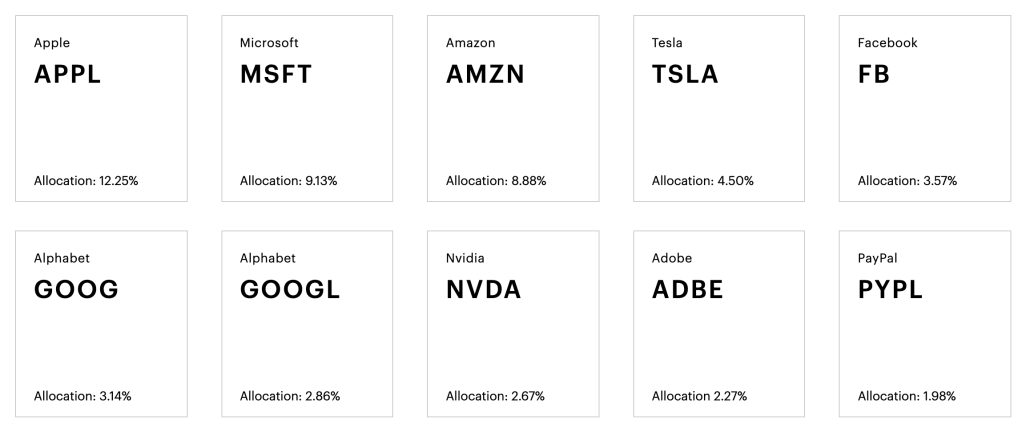Viewport: 1022px width, 428px height.
Task: Open the ADBE ticker heading
Action: [x=687, y=290]
